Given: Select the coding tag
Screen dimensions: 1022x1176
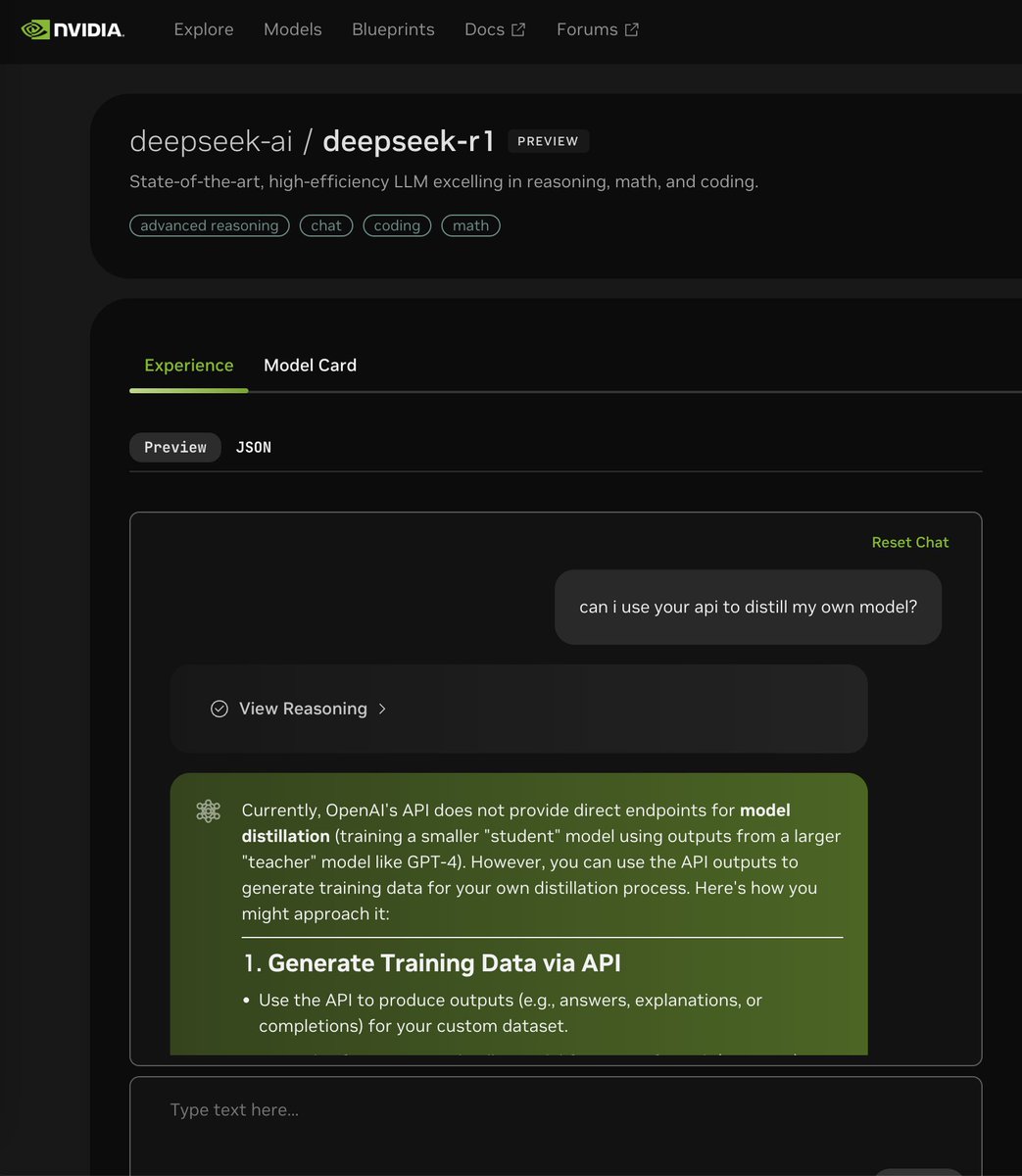Looking at the screenshot, I should 397,225.
